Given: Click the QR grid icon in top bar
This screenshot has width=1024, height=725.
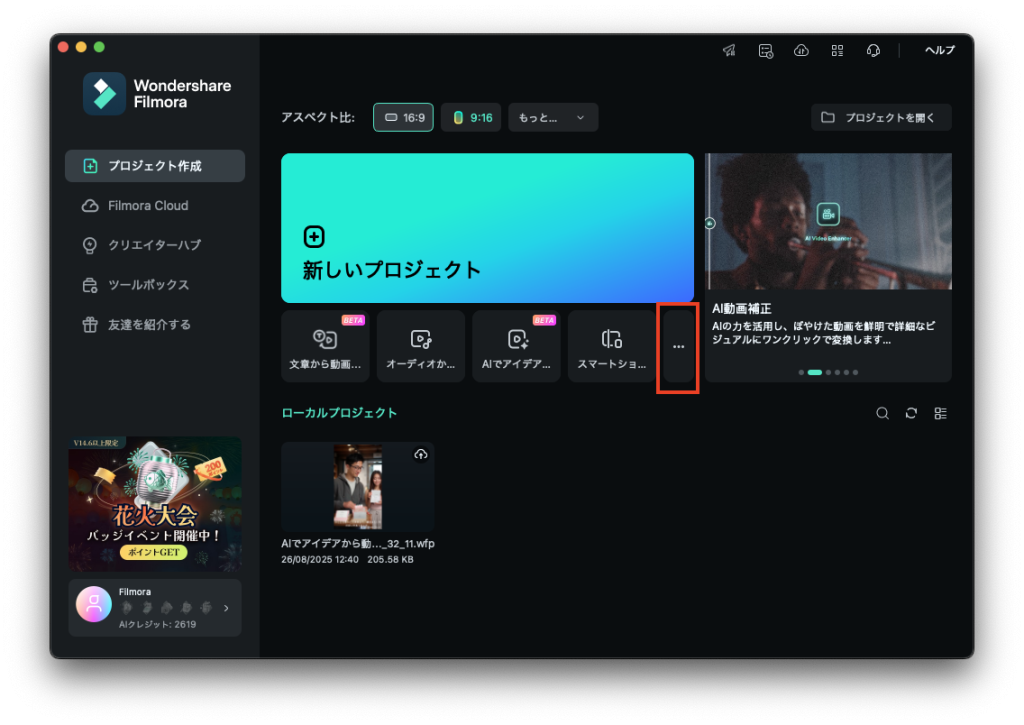Looking at the screenshot, I should [x=837, y=51].
